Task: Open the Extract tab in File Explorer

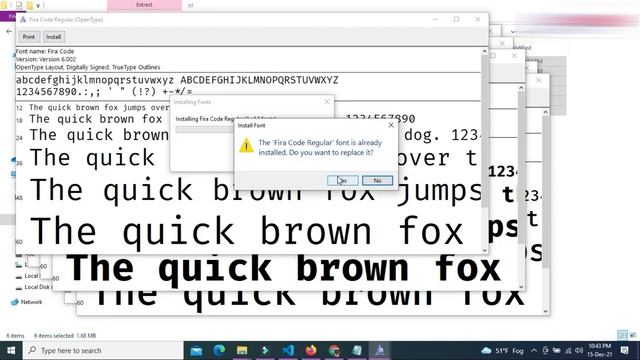Action: pyautogui.click(x=144, y=5)
